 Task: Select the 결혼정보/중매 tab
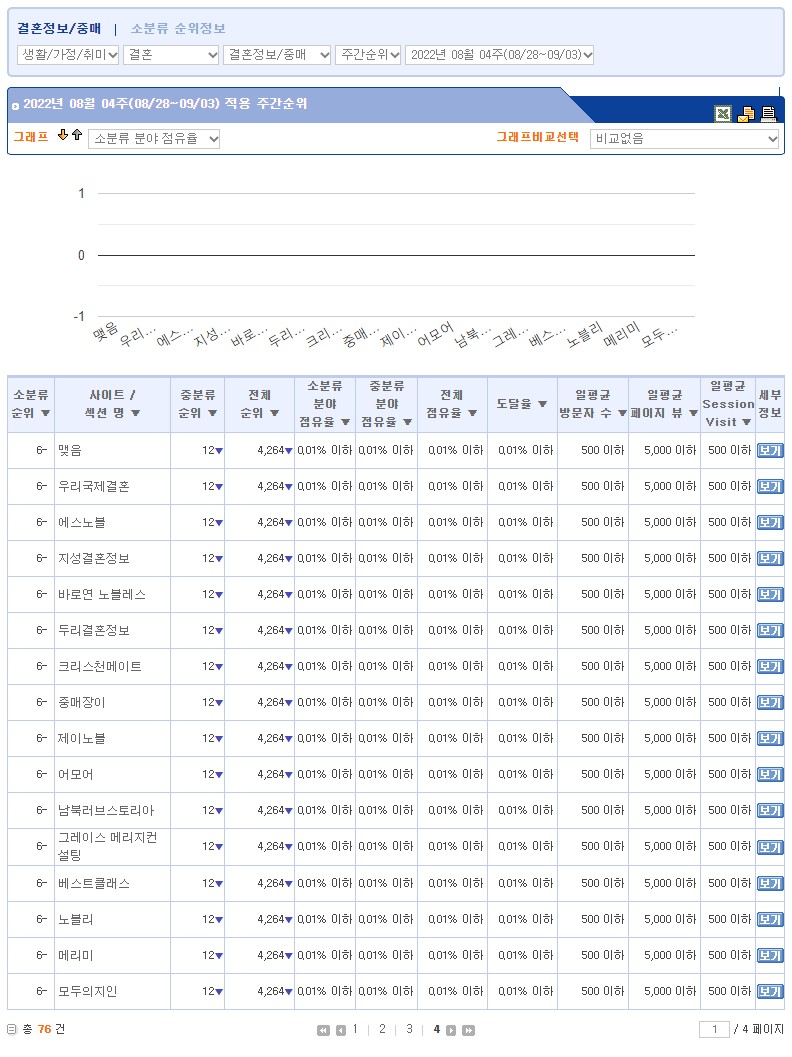coord(59,28)
